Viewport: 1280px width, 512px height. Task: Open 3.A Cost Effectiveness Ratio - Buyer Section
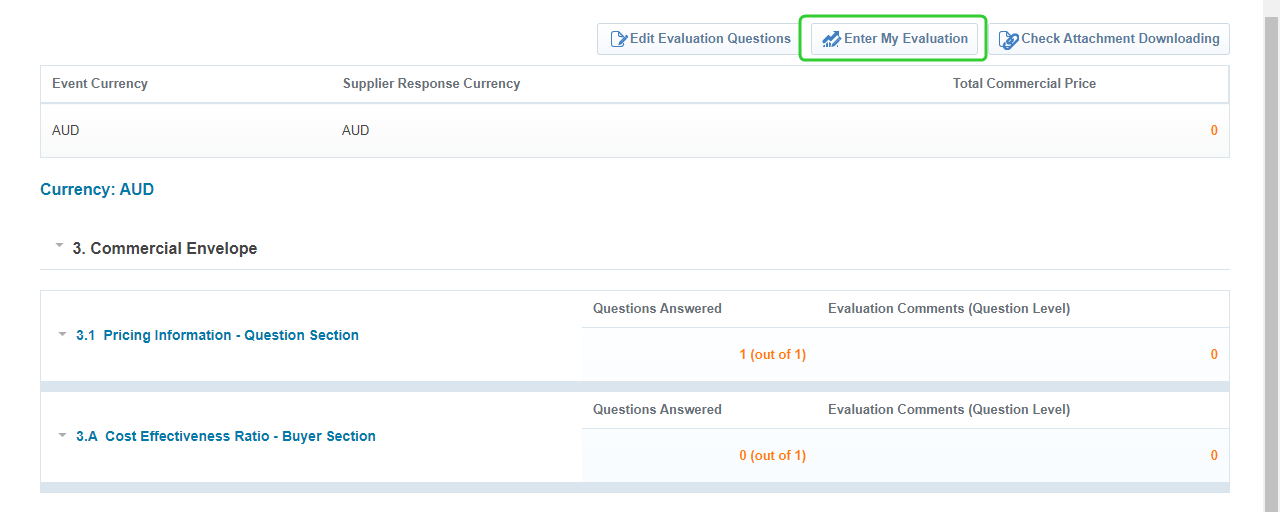[x=239, y=436]
